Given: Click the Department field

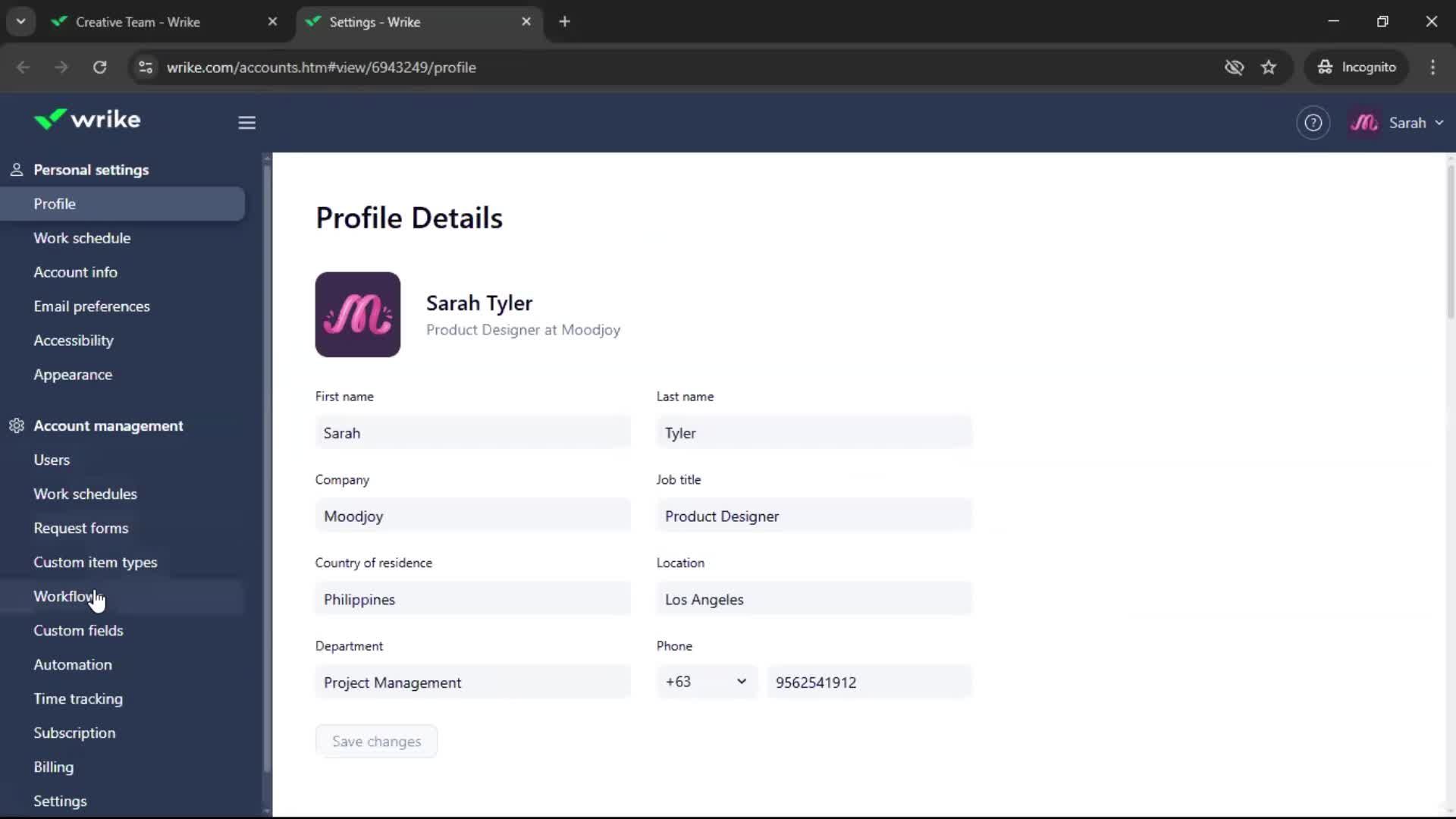Looking at the screenshot, I should point(472,682).
